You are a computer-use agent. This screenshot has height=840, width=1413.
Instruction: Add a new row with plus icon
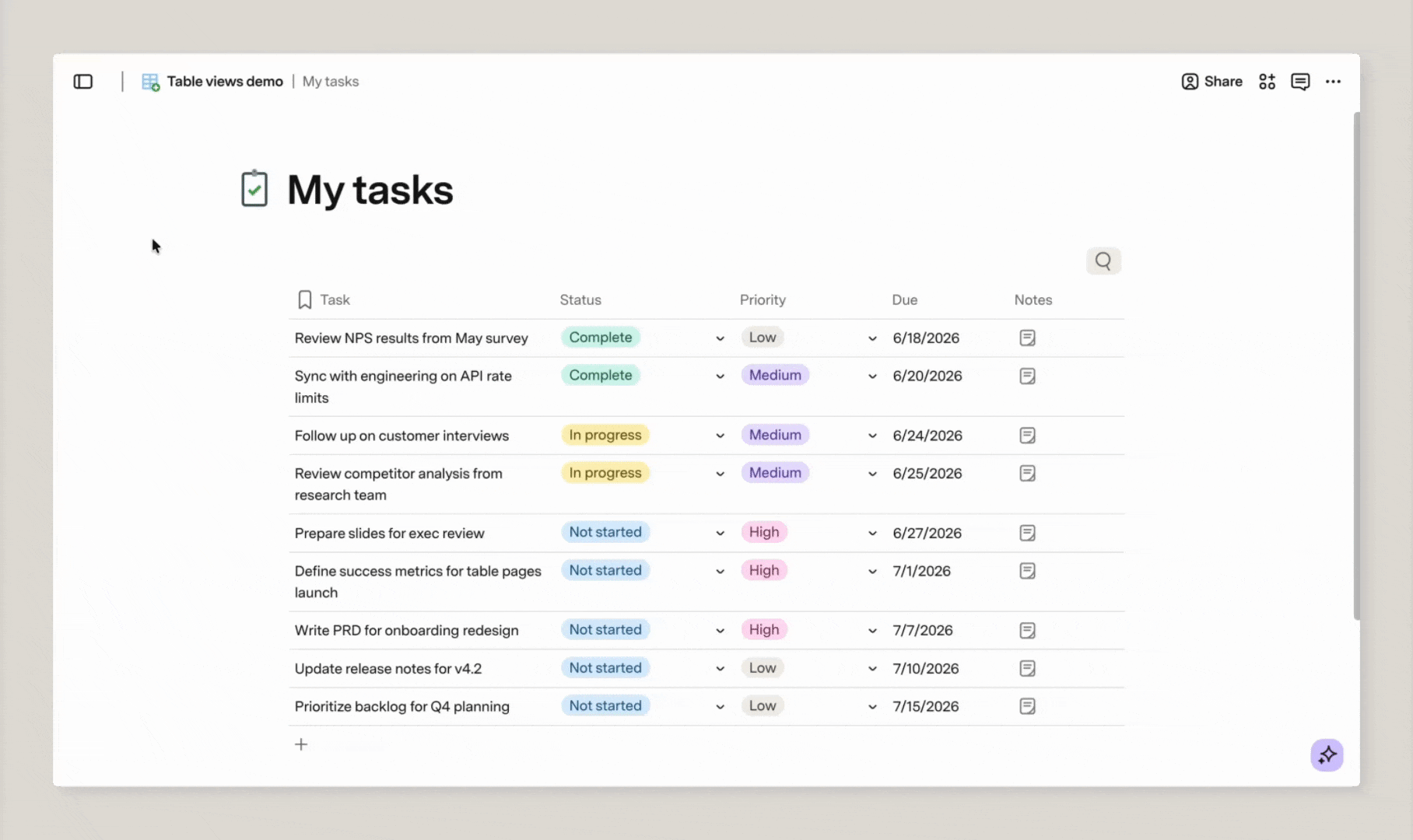pyautogui.click(x=301, y=744)
